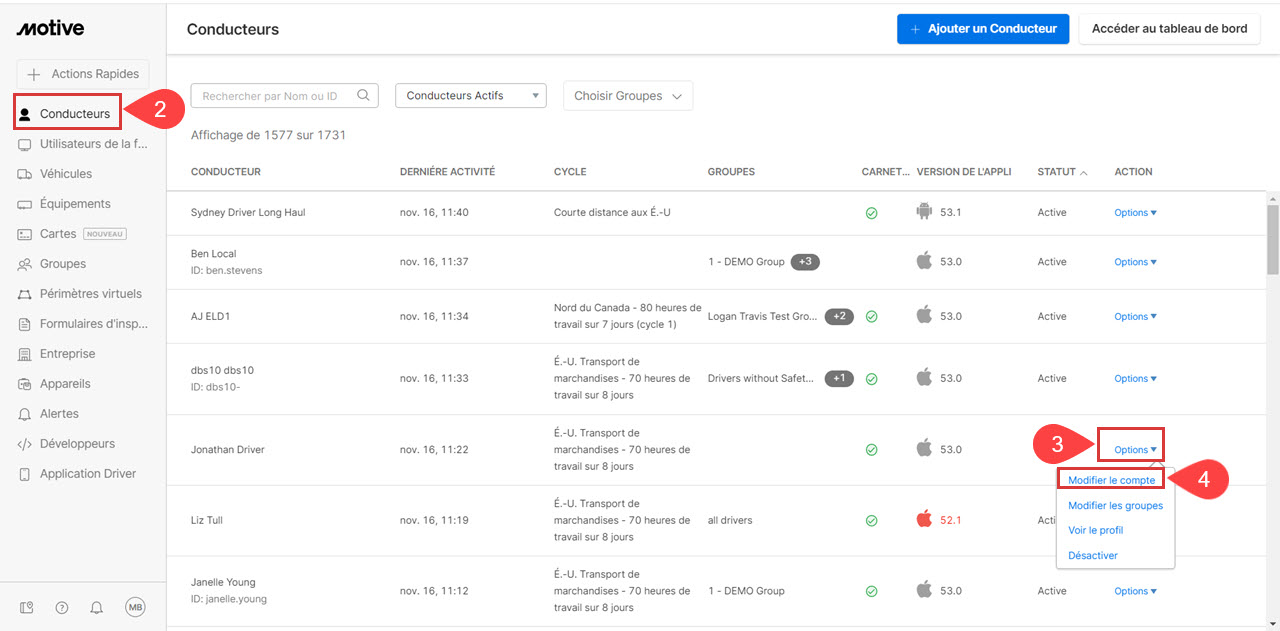Click the Application Driver phone icon

(25, 474)
